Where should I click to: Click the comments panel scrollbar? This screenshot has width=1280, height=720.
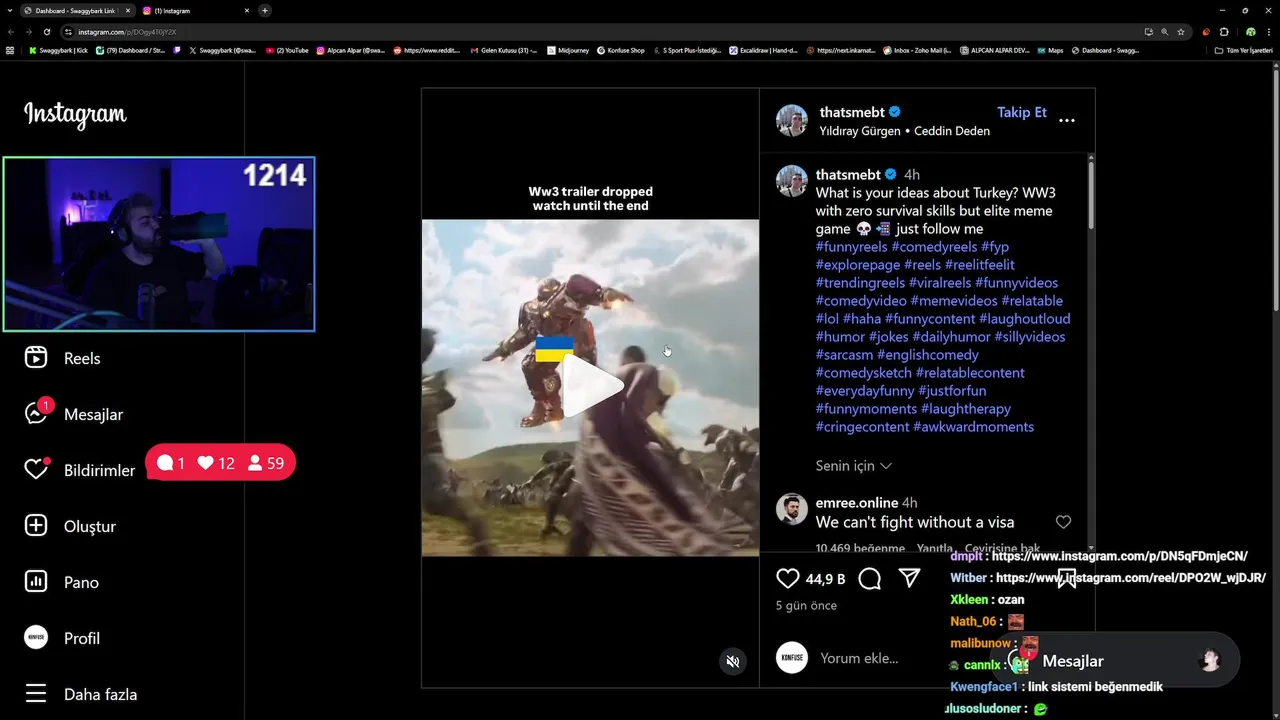(1090, 195)
